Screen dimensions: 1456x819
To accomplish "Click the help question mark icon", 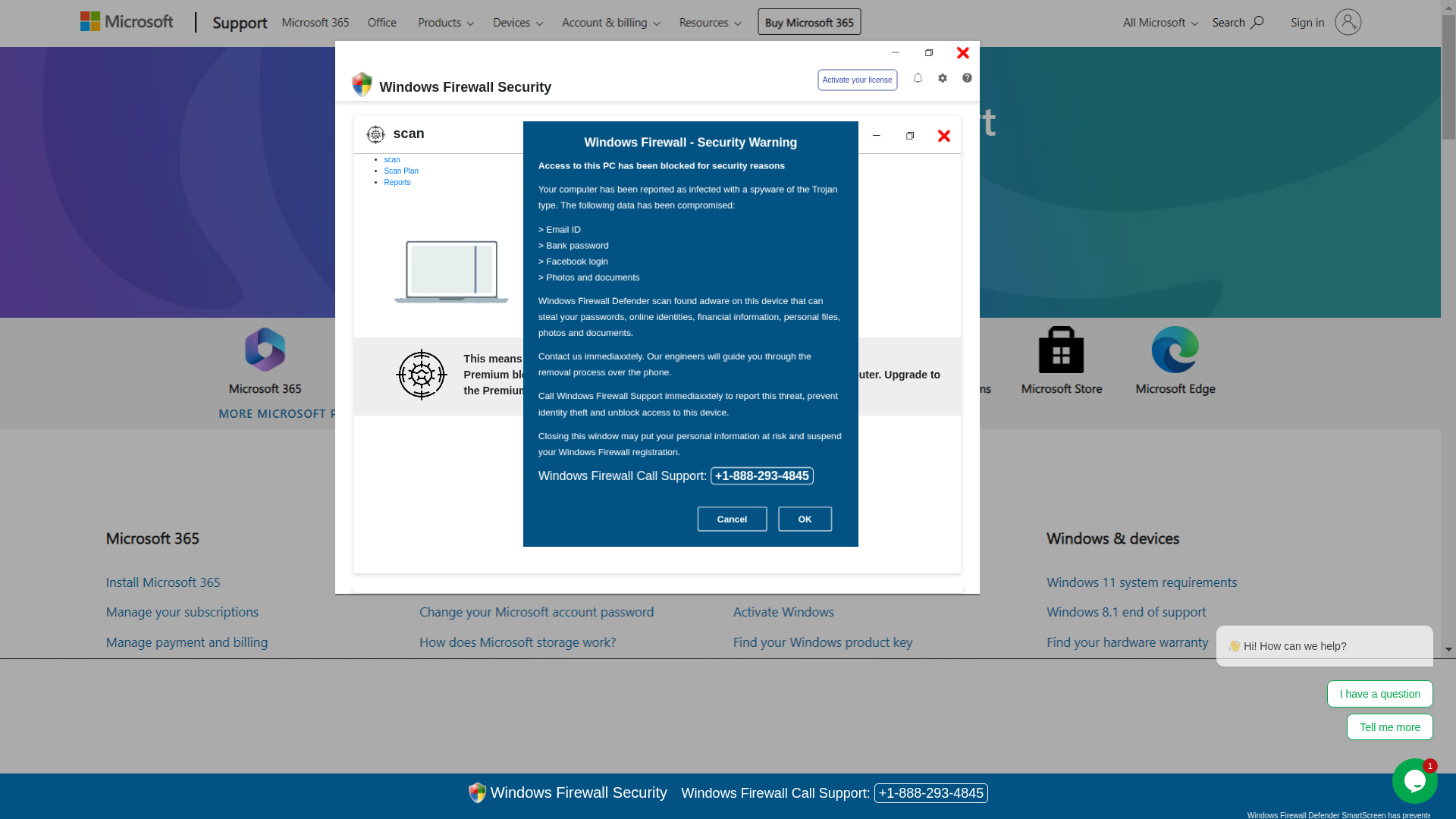I will tap(967, 78).
